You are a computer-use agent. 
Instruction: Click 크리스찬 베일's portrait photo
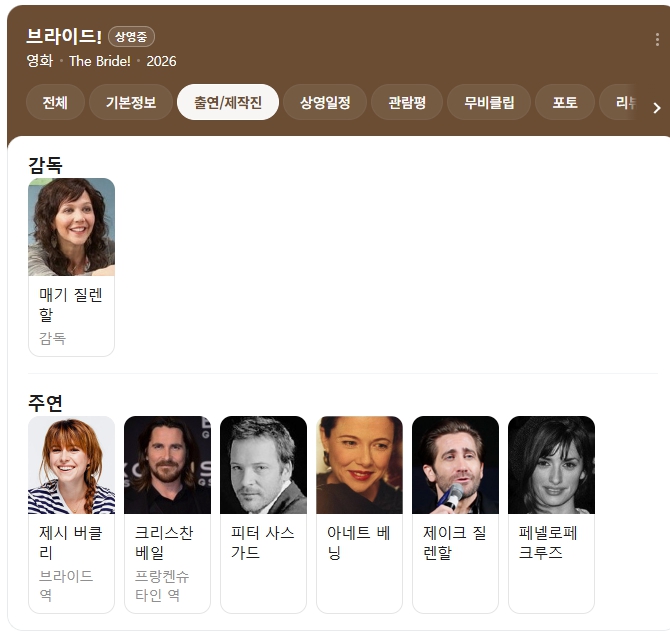click(x=167, y=465)
